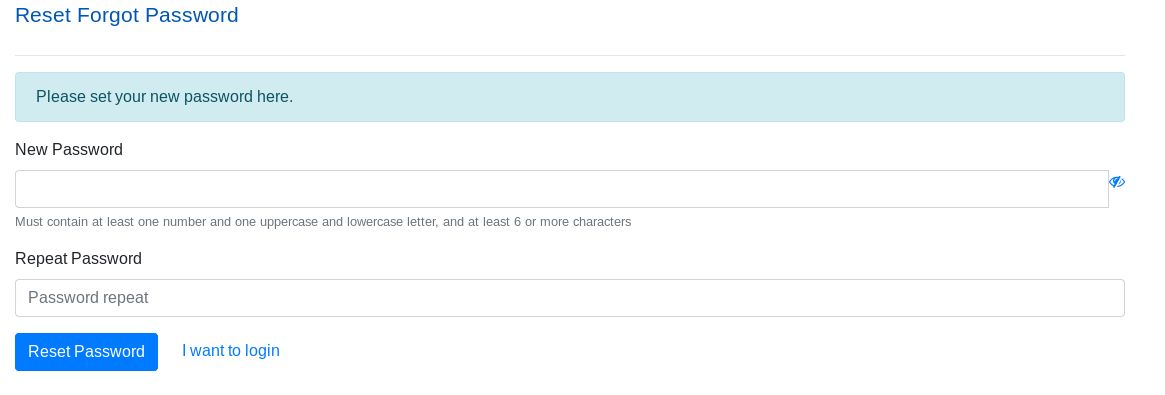1165x395 pixels.
Task: Click the password requirements hint text
Action: coord(322,221)
